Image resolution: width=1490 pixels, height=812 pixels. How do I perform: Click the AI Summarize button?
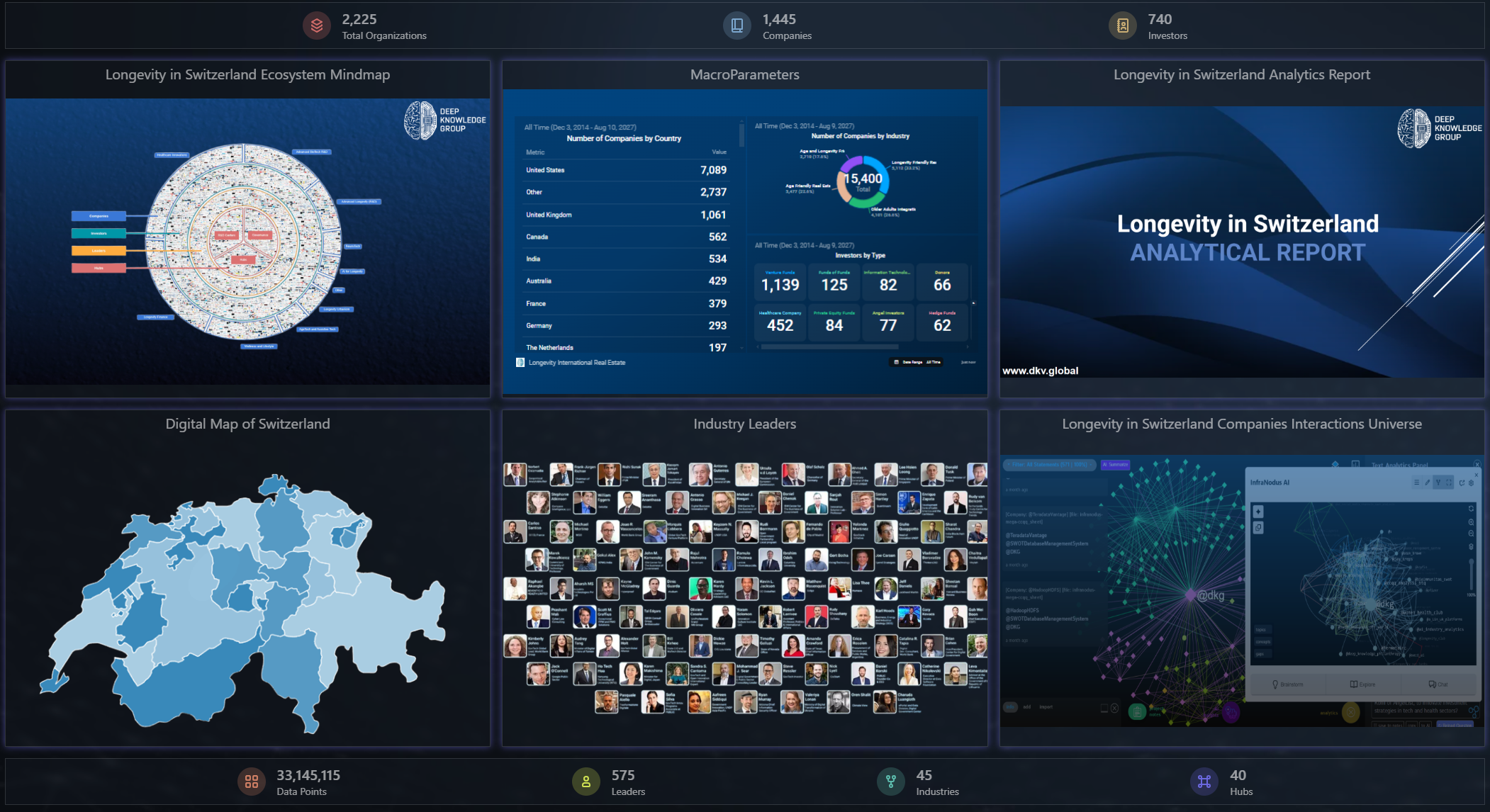point(1115,465)
